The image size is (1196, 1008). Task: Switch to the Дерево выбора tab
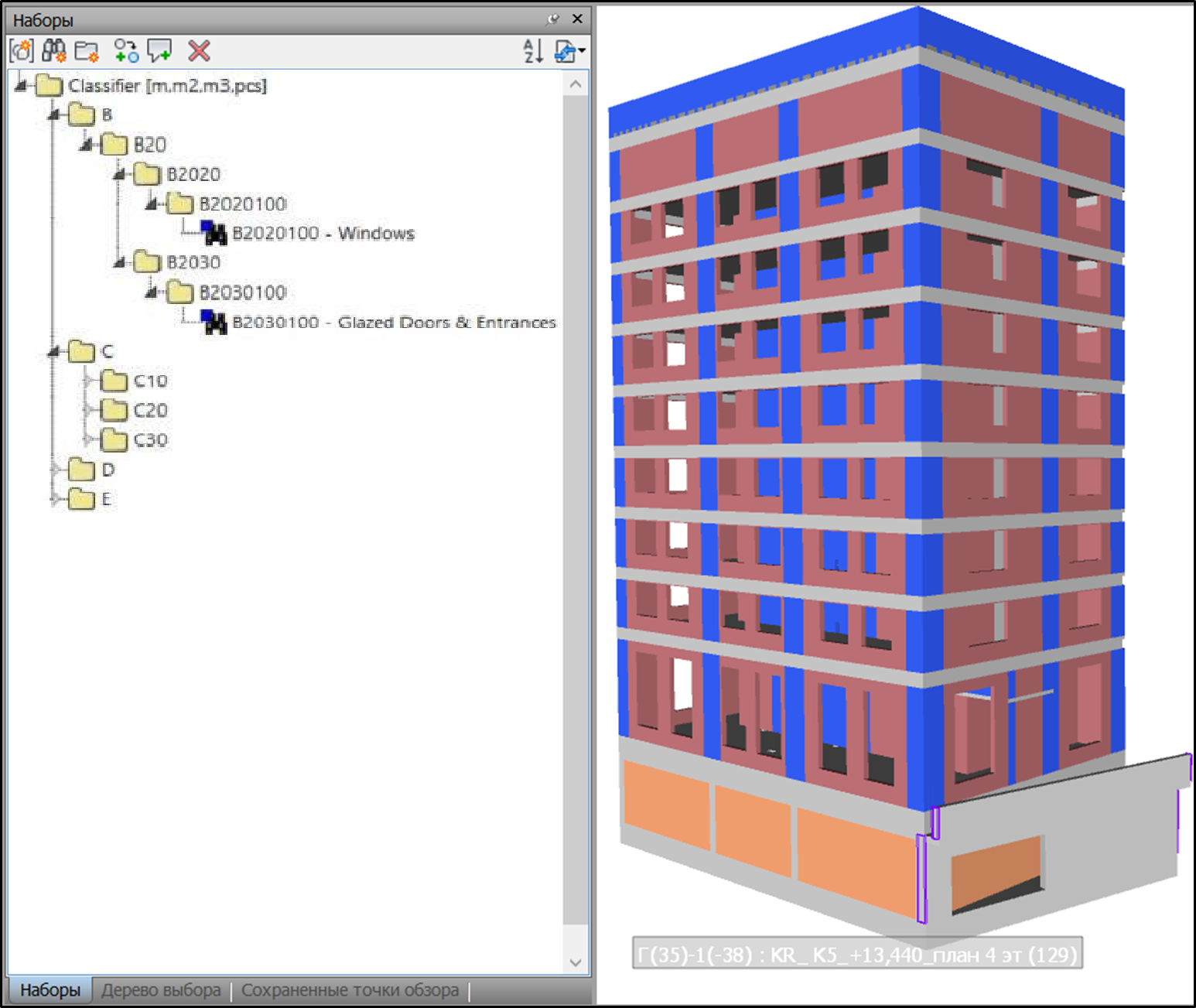point(161,990)
